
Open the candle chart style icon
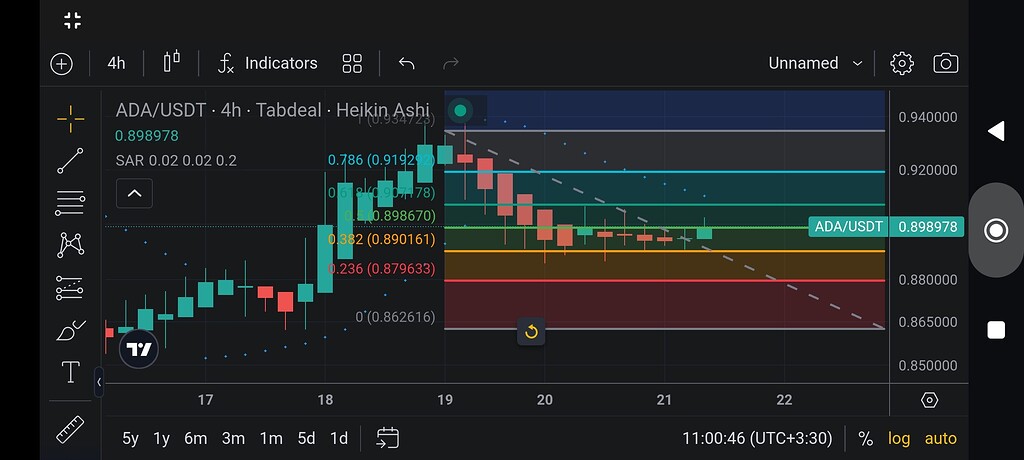[171, 62]
